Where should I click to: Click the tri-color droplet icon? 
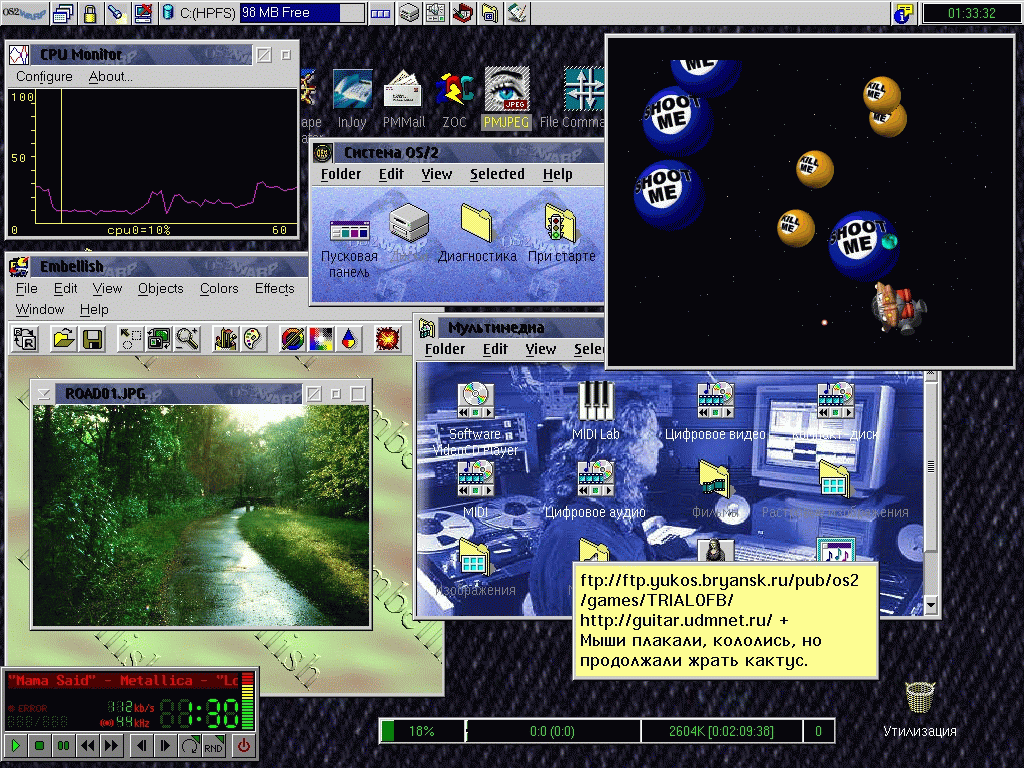point(349,339)
